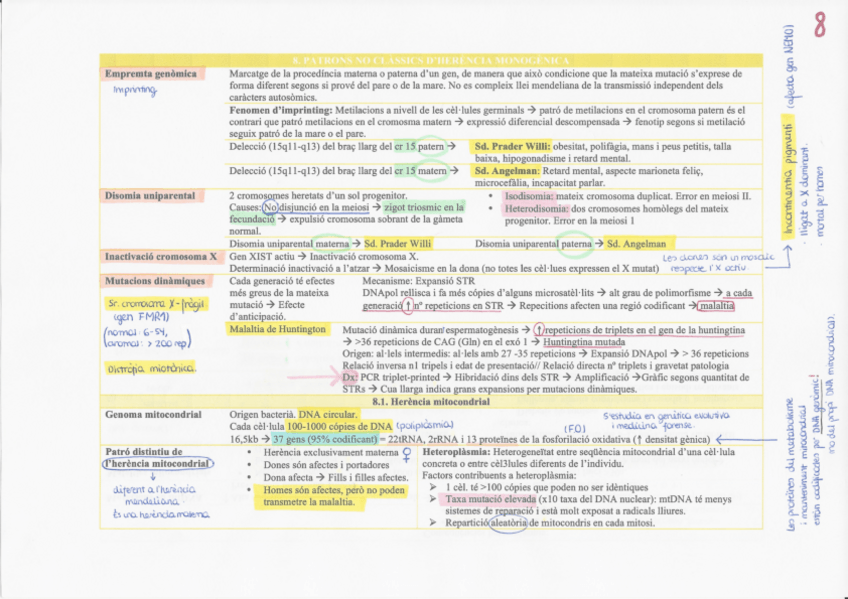Click 'Sd. Angelman:' before 'Retard mental'
The image size is (848, 599).
pos(507,171)
